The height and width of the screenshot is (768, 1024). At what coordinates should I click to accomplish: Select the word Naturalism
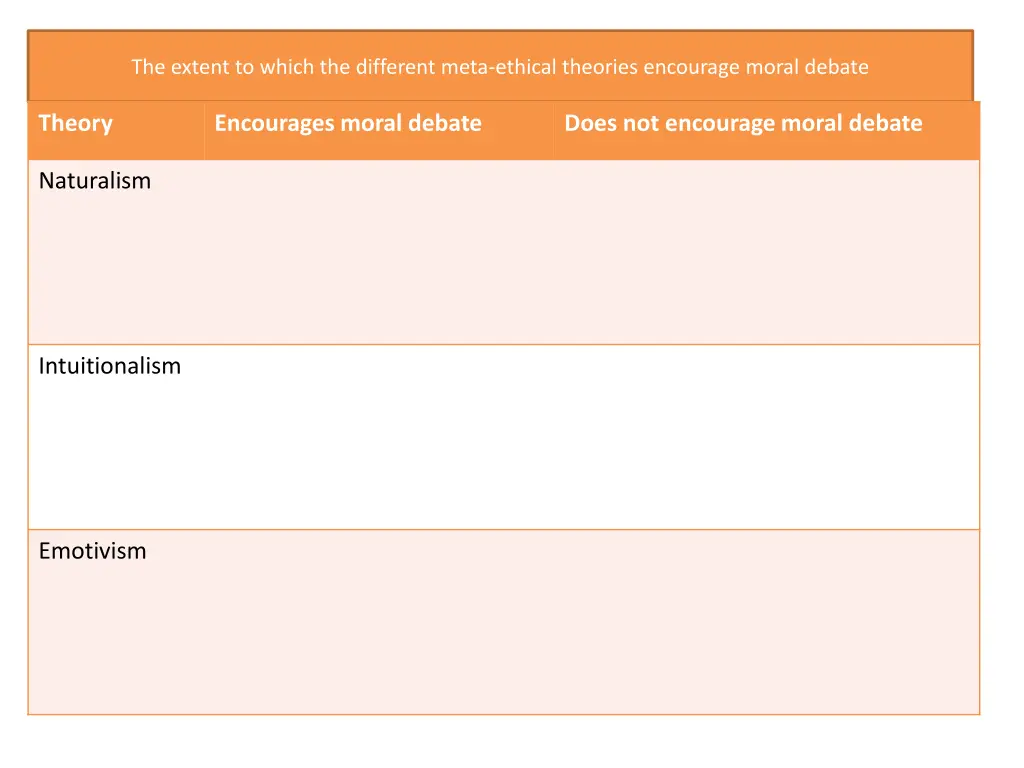[95, 180]
